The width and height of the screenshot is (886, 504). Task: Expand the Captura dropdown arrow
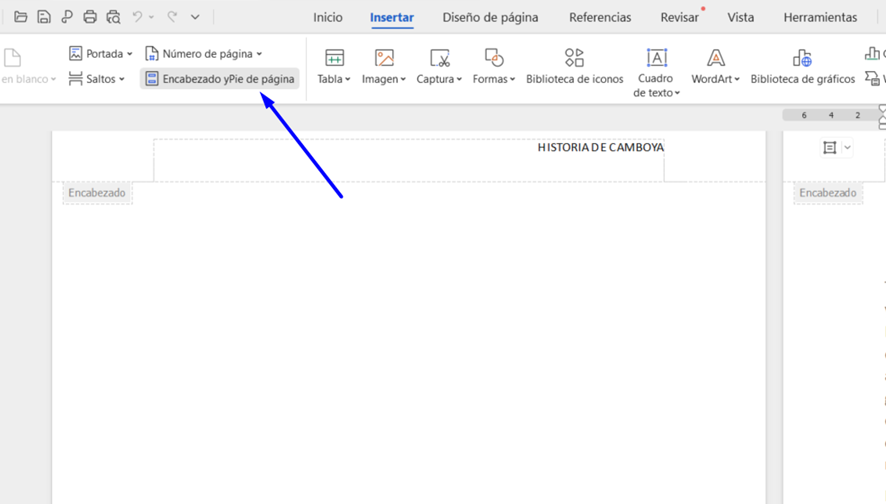tap(459, 79)
